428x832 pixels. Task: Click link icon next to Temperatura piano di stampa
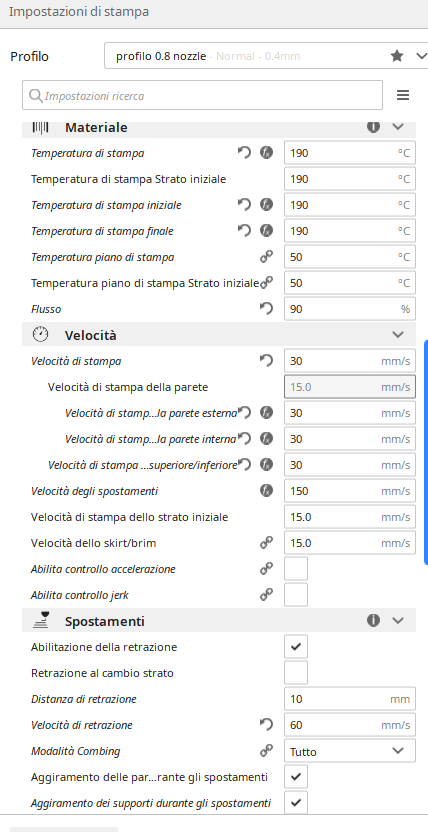266,257
